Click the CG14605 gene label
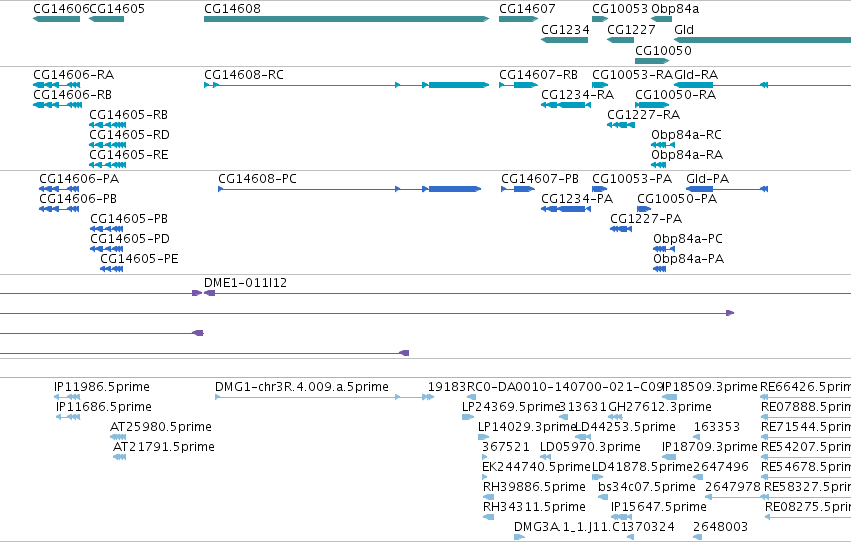This screenshot has width=851, height=542. [x=117, y=9]
